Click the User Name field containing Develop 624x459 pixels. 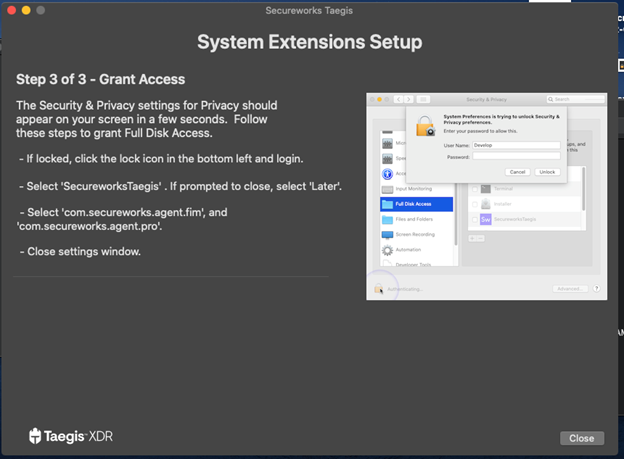(517, 145)
